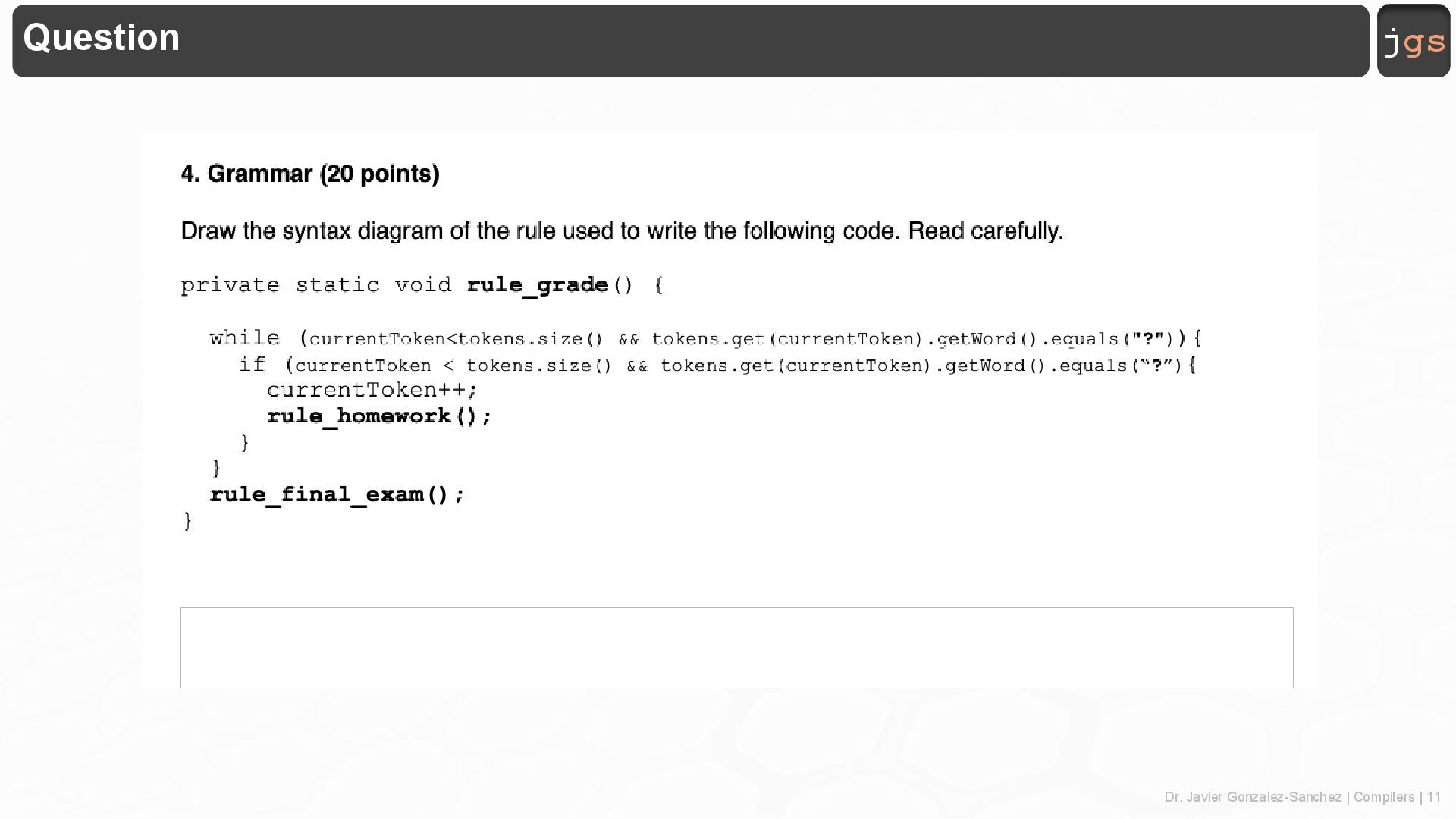Viewport: 1456px width, 819px height.
Task: Click the currentToken++; statement
Action: click(372, 390)
